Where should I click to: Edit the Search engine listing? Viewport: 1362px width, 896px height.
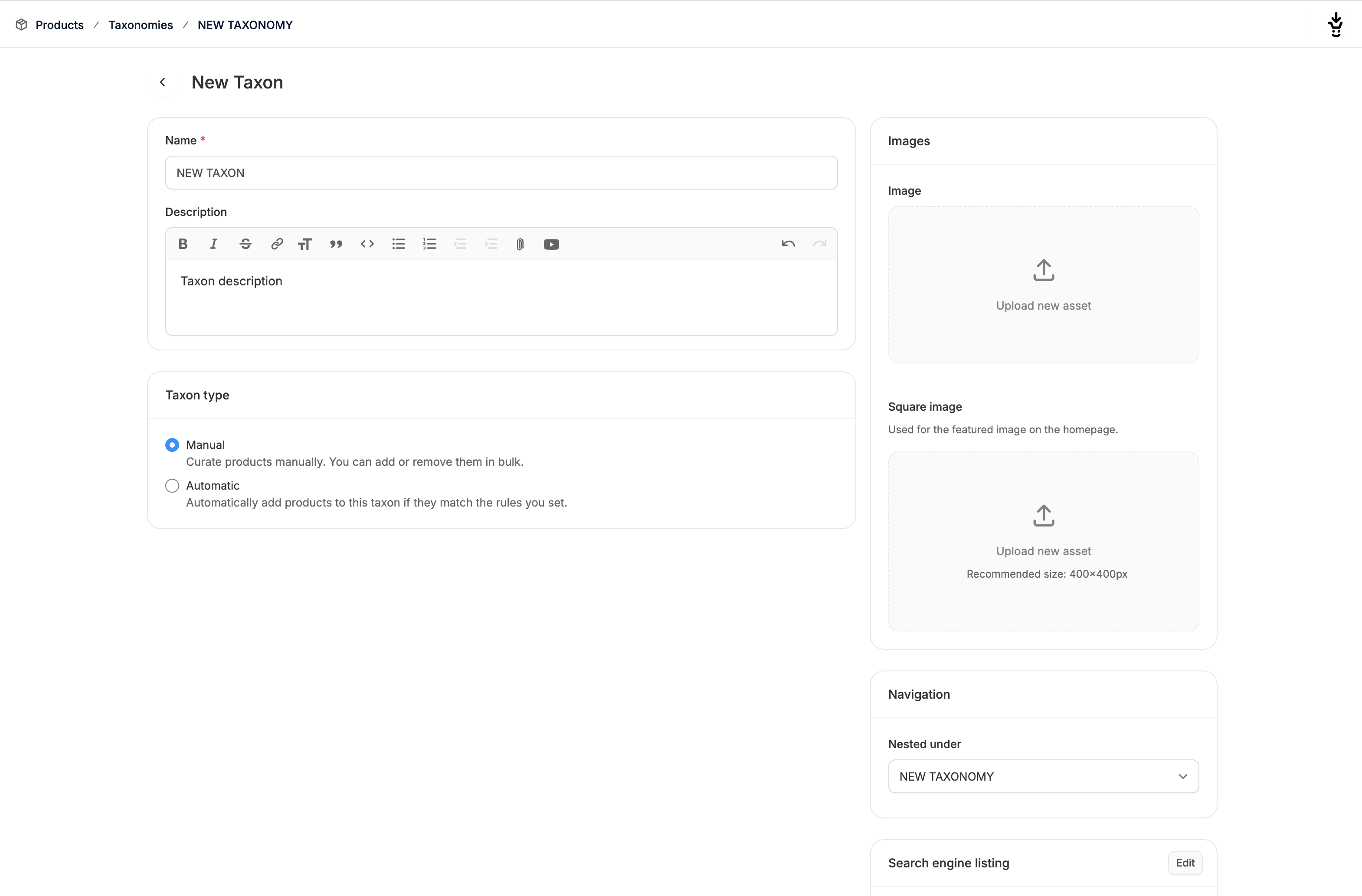1185,863
